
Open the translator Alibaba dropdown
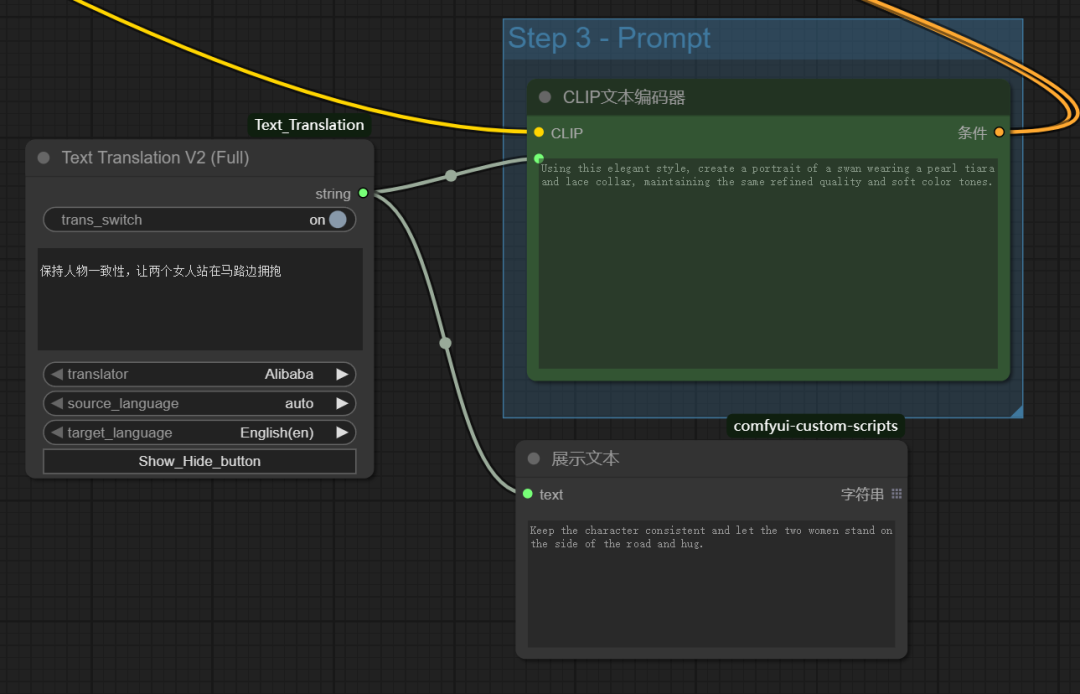click(x=200, y=374)
